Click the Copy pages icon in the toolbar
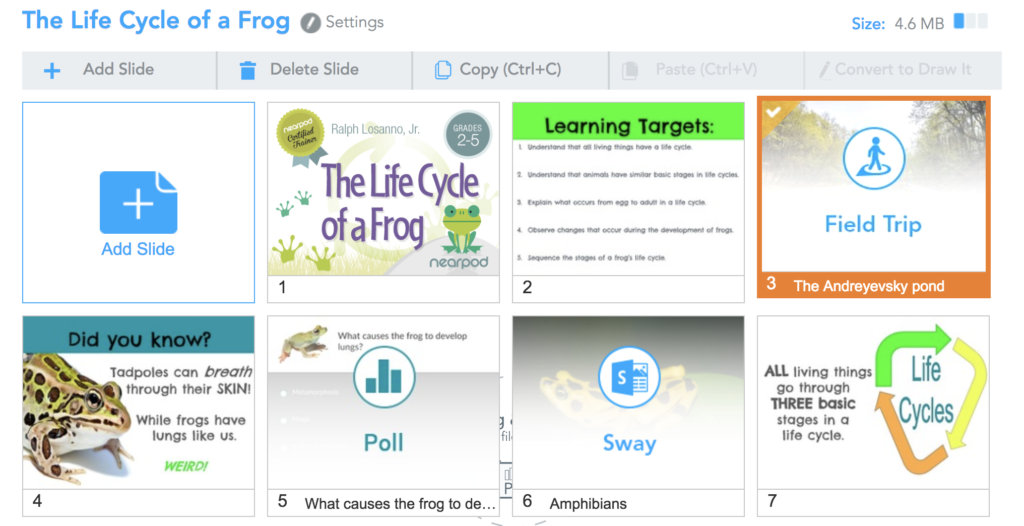Image resolution: width=1024 pixels, height=526 pixels. tap(443, 70)
